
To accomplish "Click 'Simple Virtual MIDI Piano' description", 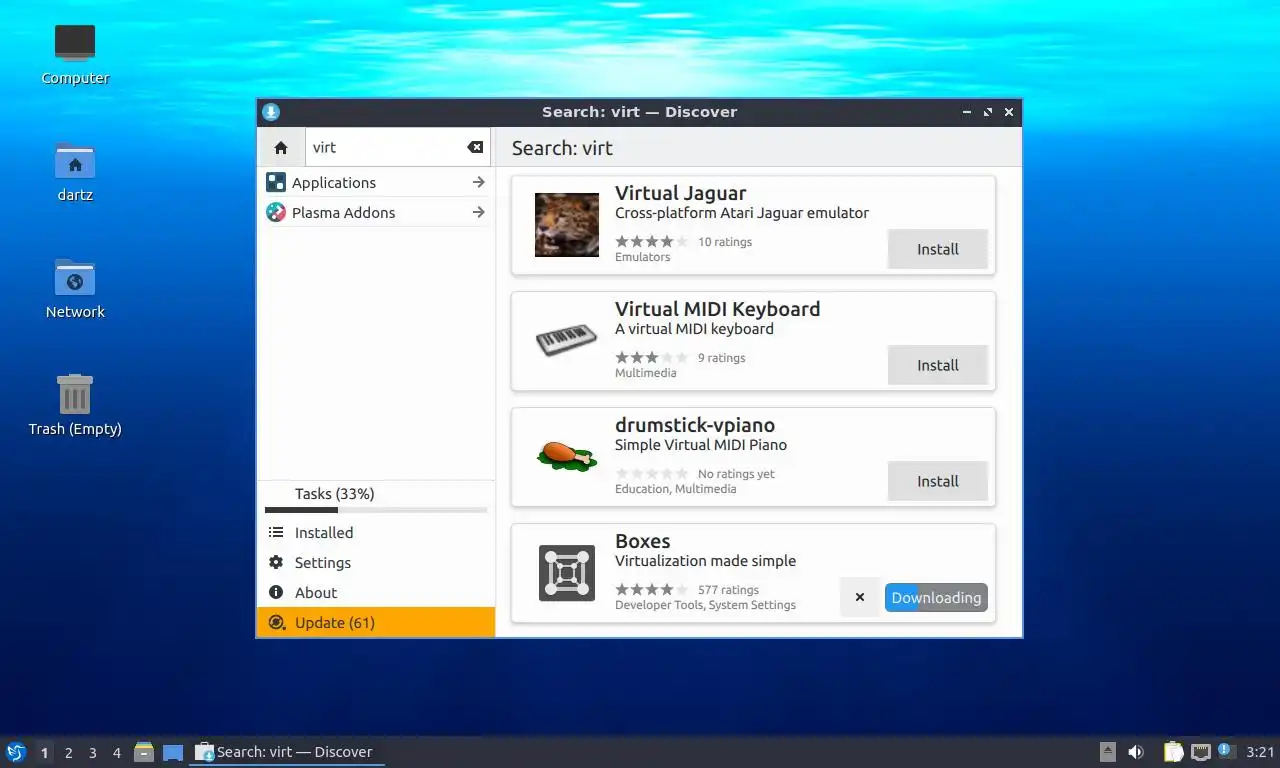I will [701, 445].
